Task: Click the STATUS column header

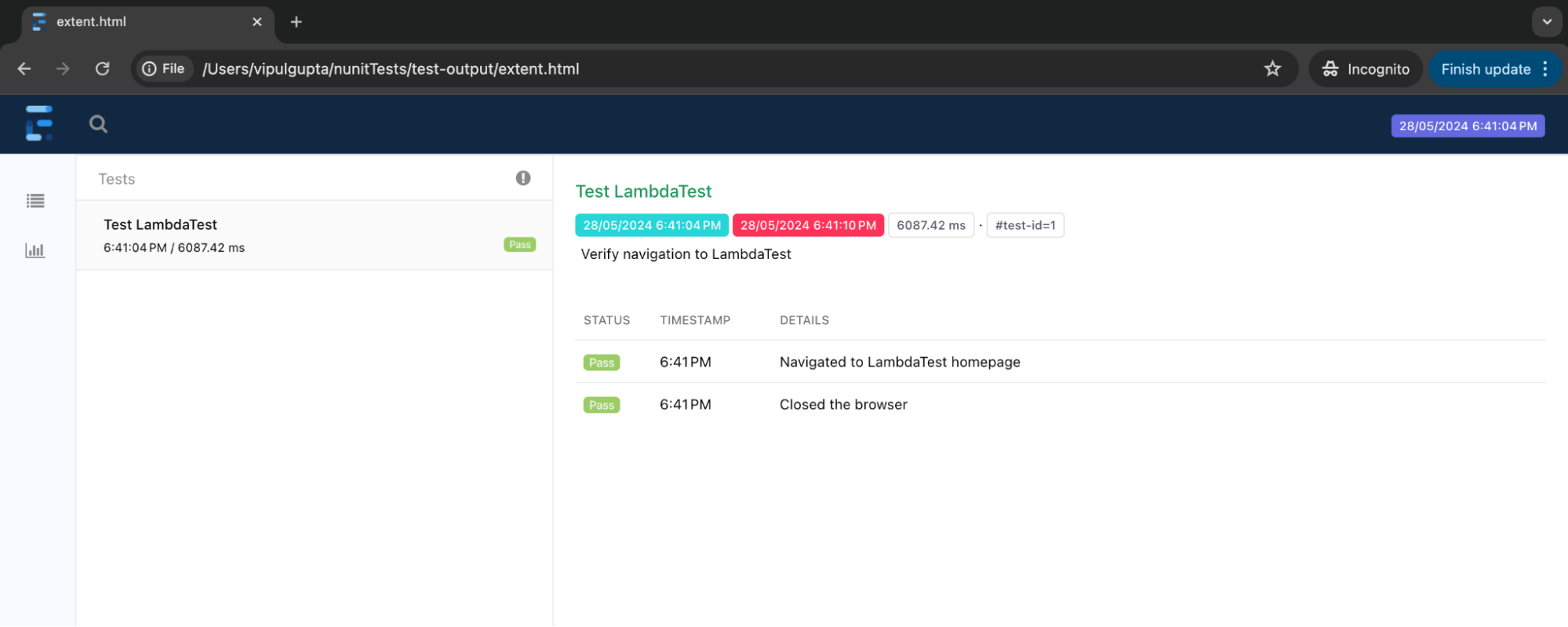Action: coord(606,320)
